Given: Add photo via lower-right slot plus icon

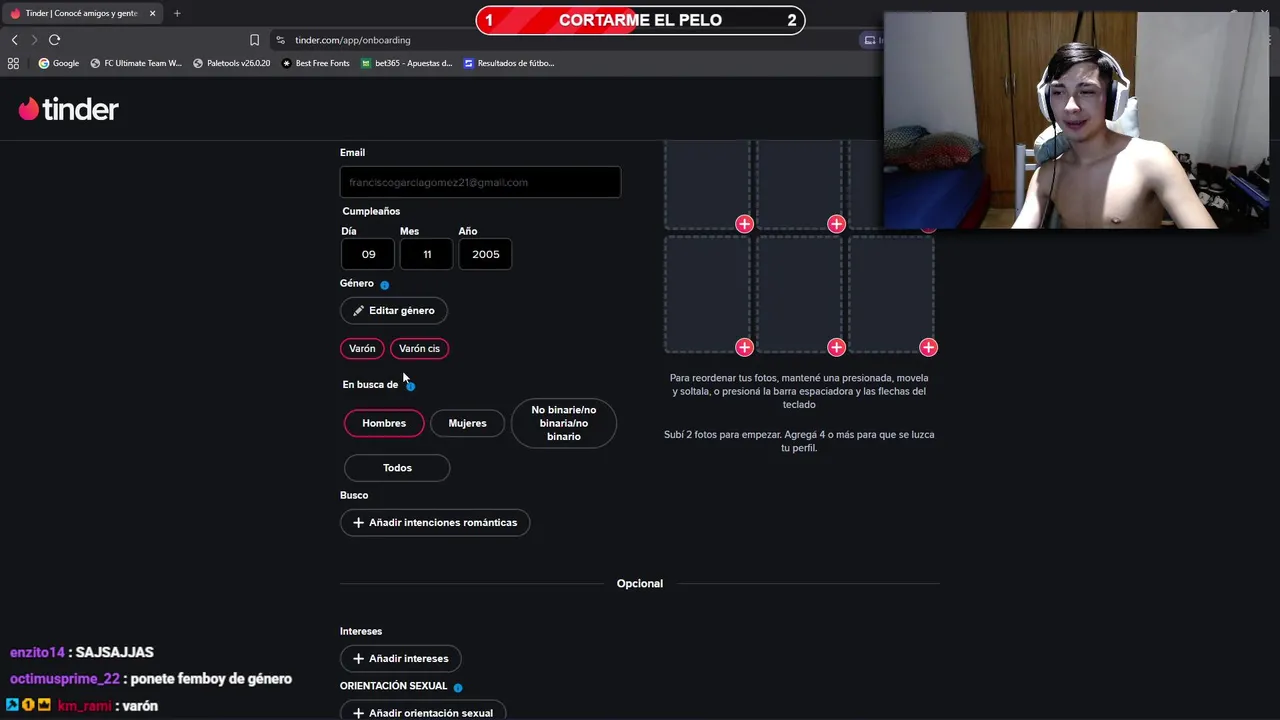Looking at the screenshot, I should [x=928, y=347].
